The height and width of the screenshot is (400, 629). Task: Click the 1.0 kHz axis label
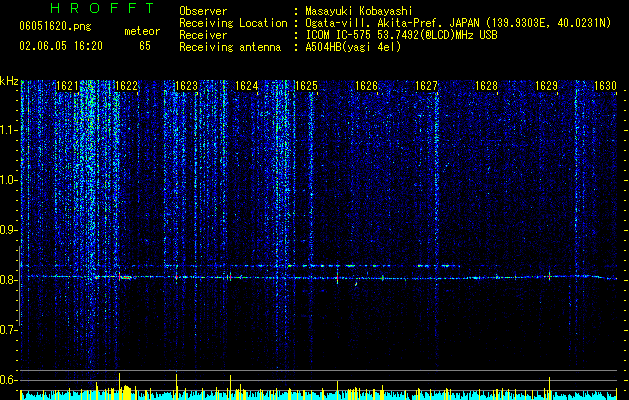(8, 180)
